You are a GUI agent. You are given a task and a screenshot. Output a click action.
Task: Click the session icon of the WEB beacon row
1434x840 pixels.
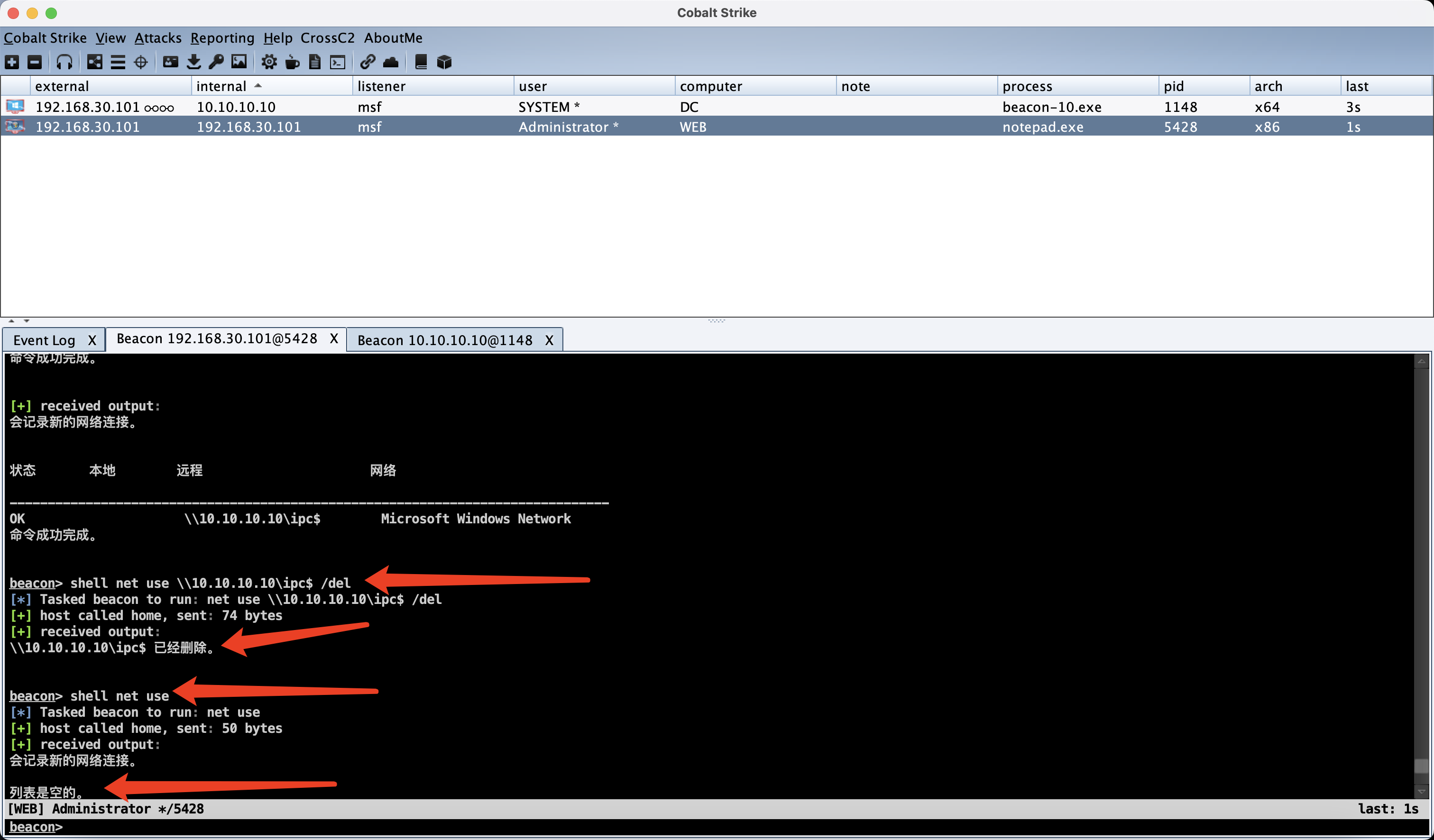click(15, 126)
